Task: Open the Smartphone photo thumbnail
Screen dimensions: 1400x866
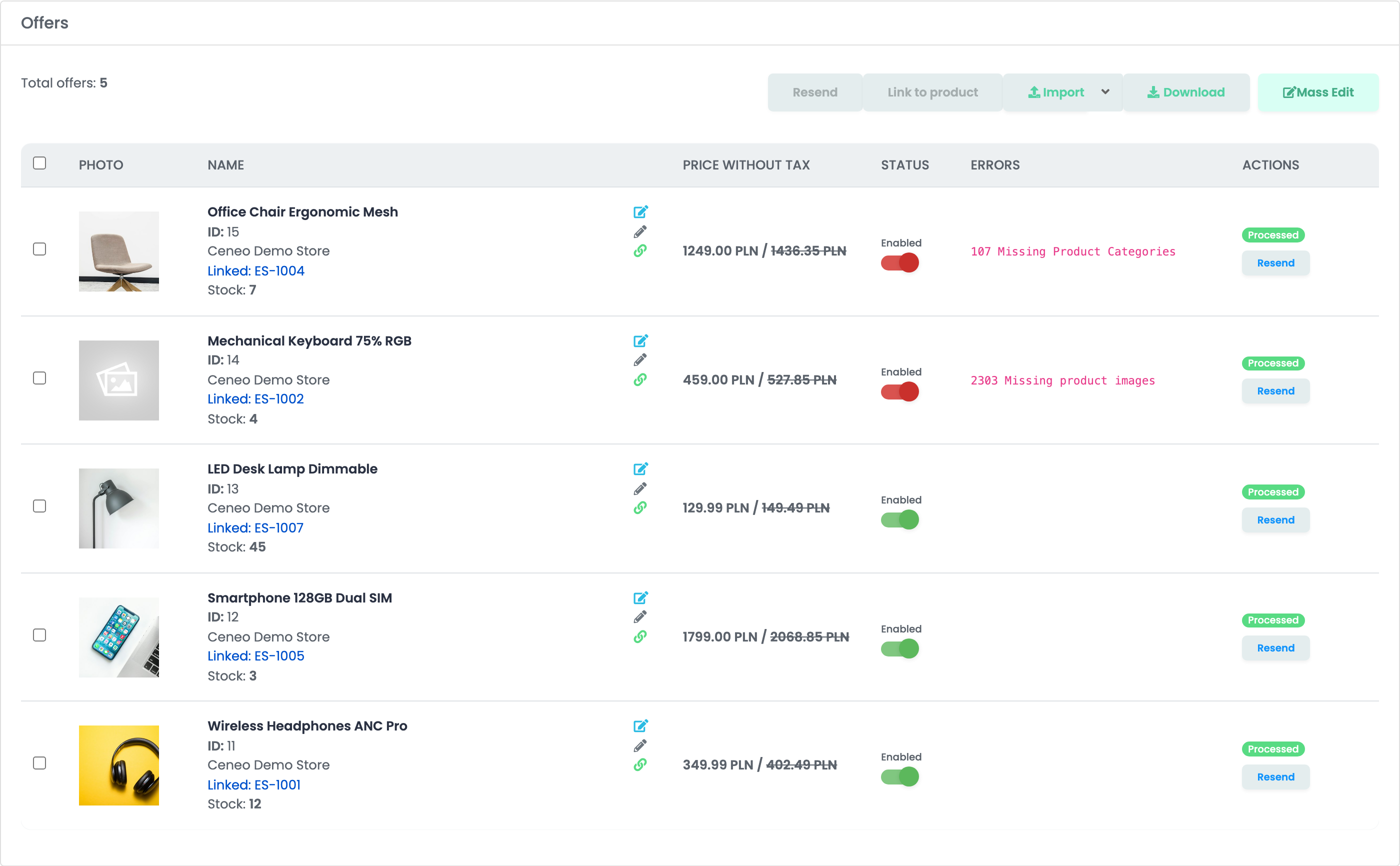Action: point(119,637)
